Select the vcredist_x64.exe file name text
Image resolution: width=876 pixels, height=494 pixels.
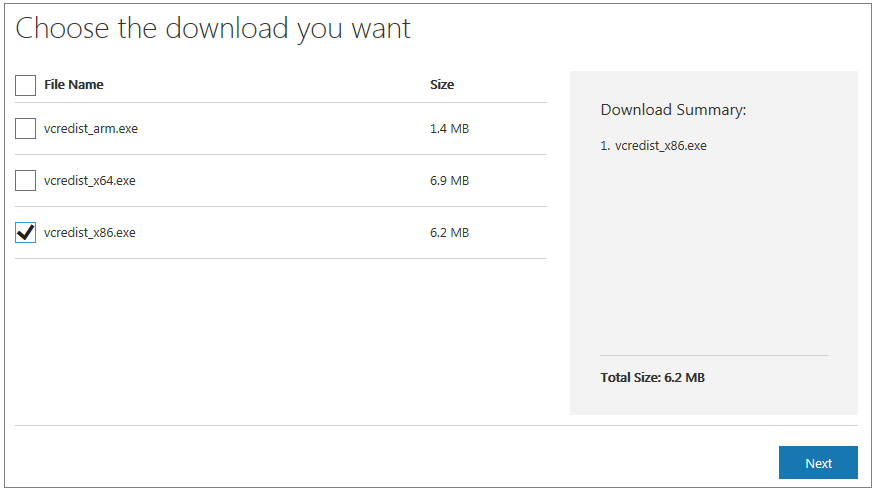click(90, 180)
